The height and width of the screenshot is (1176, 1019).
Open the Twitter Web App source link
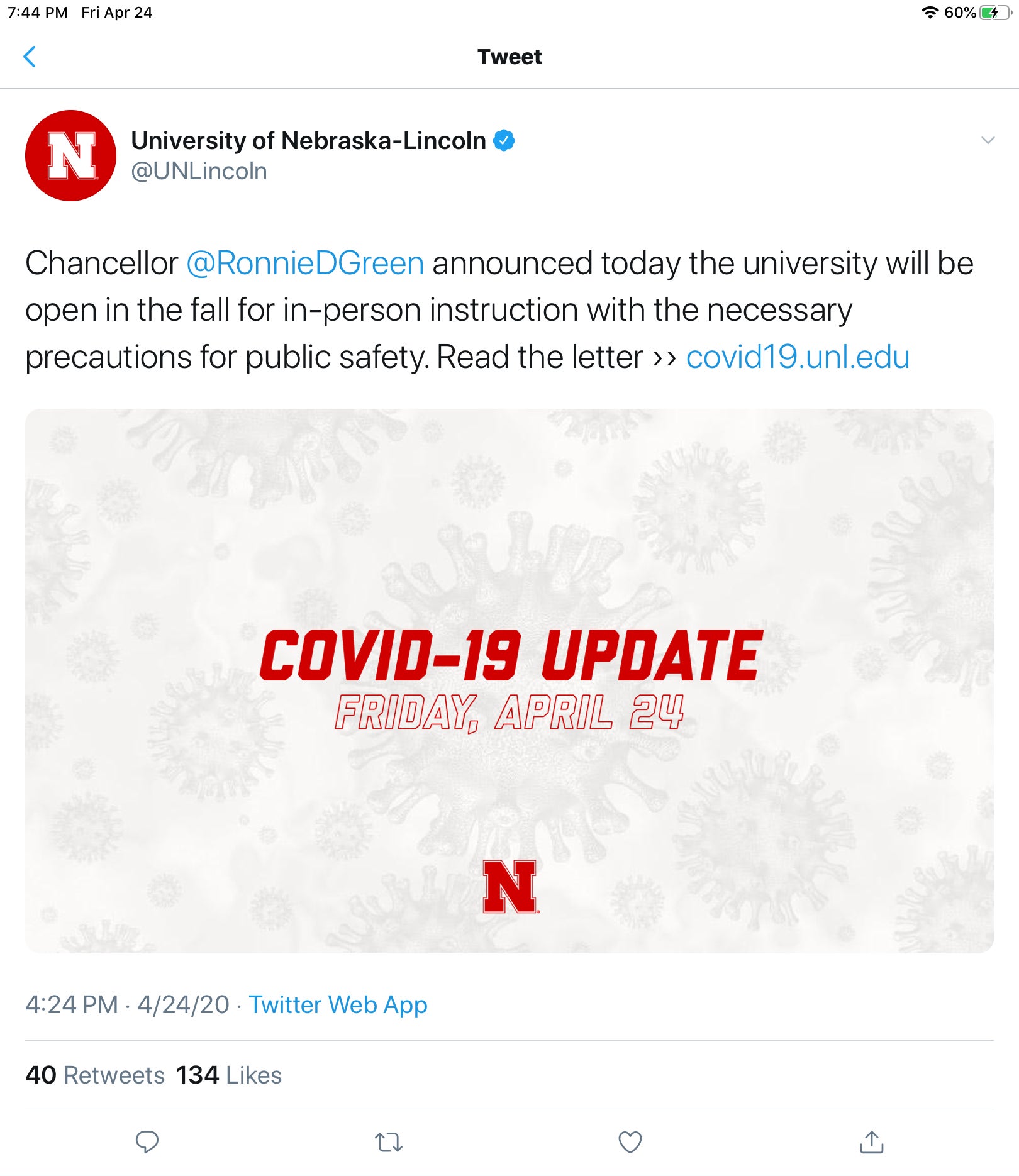tap(338, 1004)
